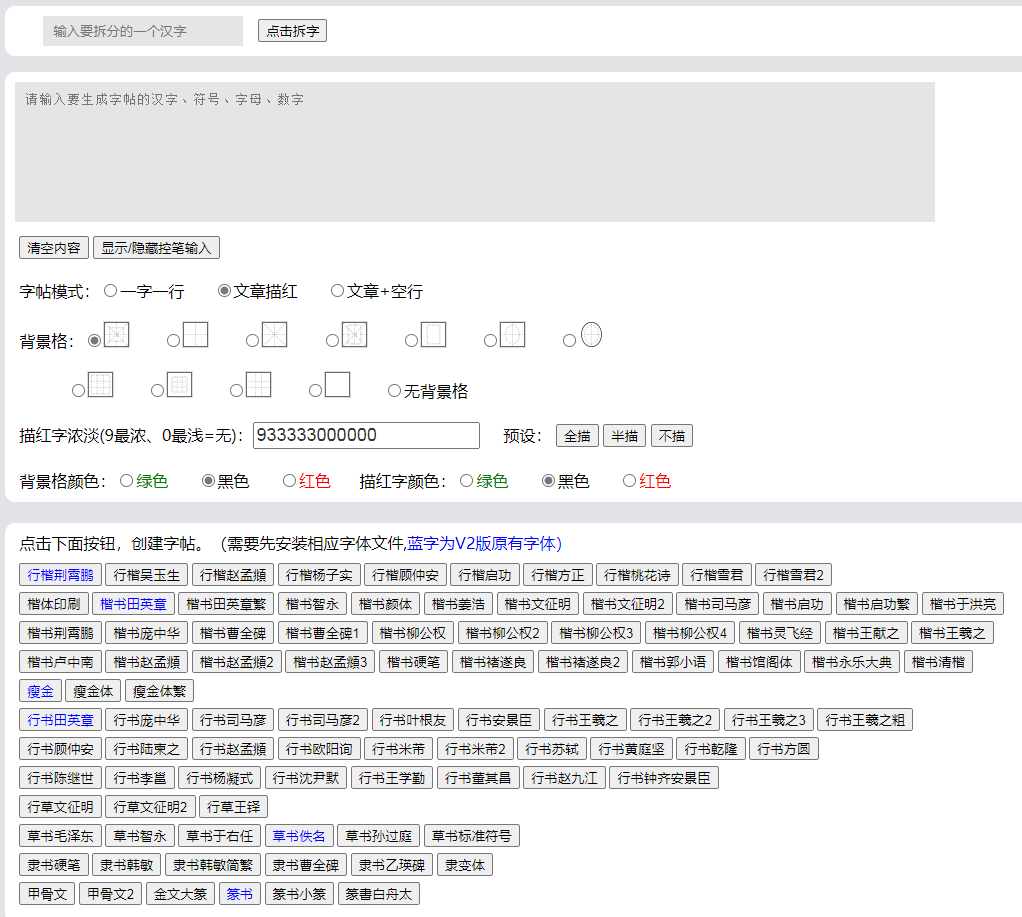
Task: Select the 甲骨文 font button
Action: click(x=45, y=893)
